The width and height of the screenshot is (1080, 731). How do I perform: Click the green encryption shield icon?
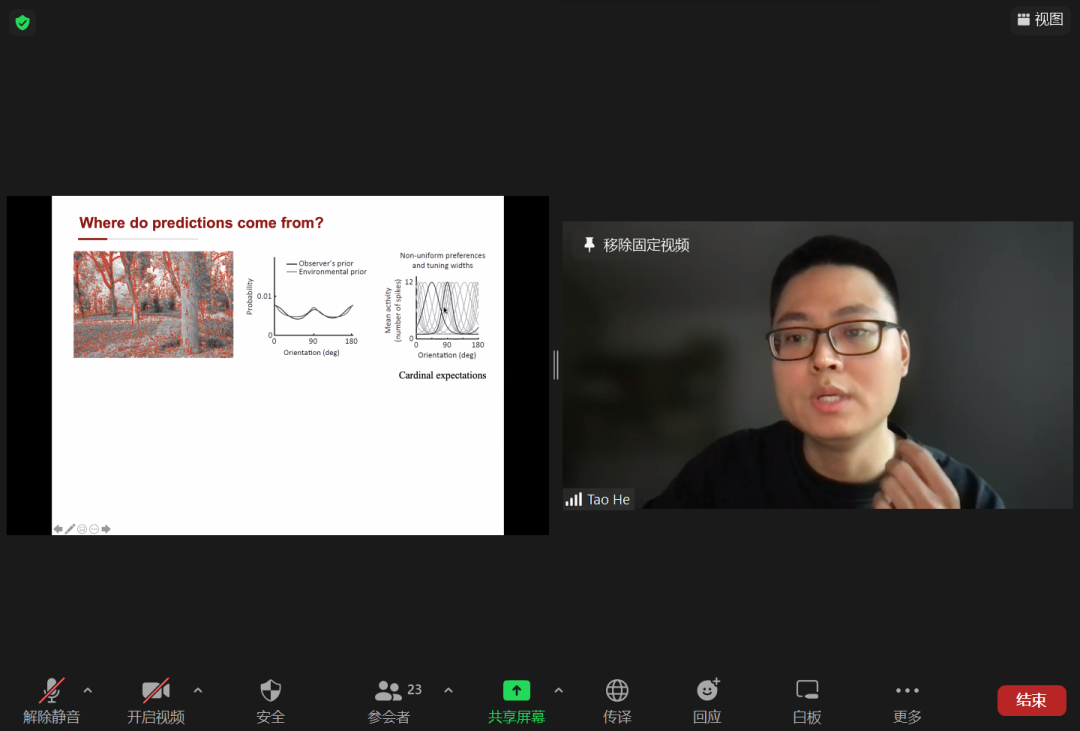22,22
